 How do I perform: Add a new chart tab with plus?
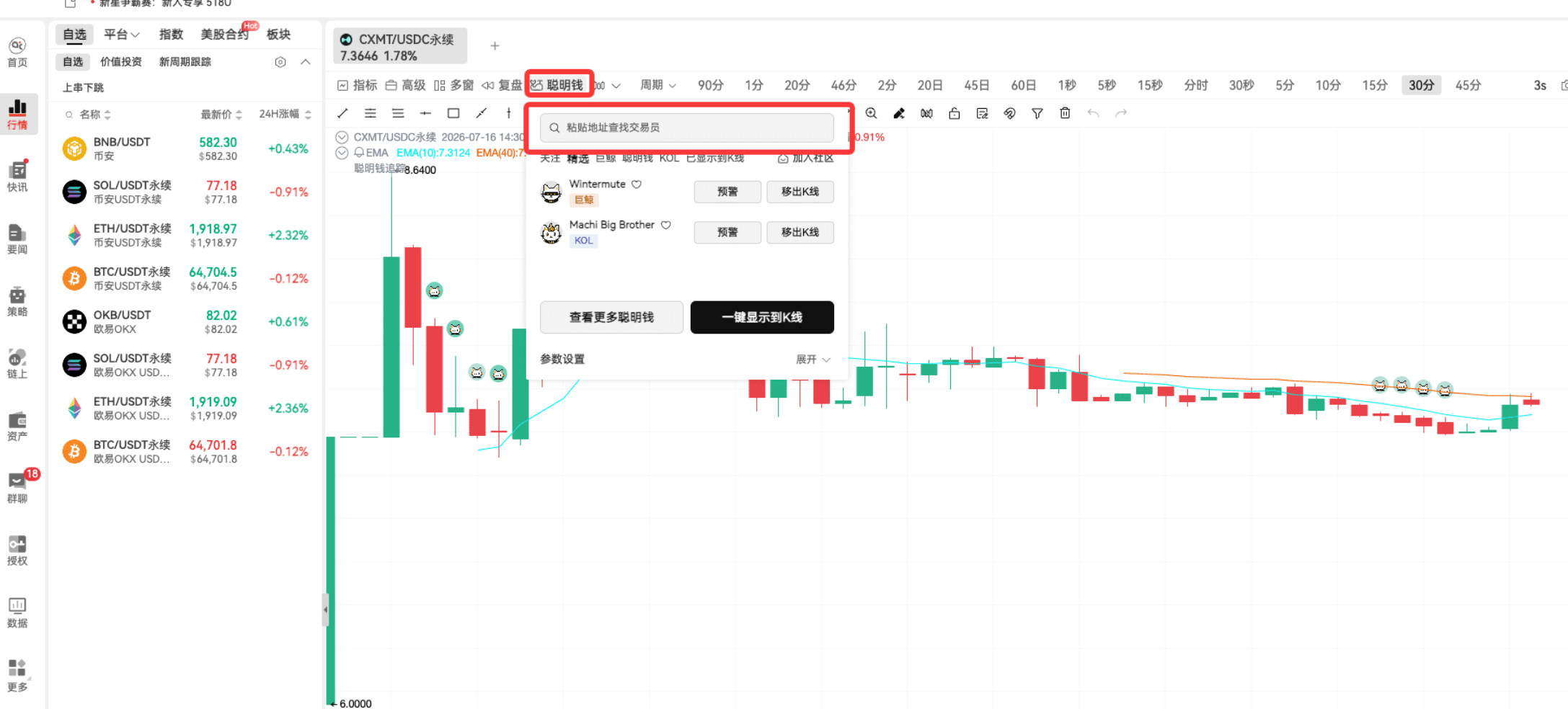(495, 46)
